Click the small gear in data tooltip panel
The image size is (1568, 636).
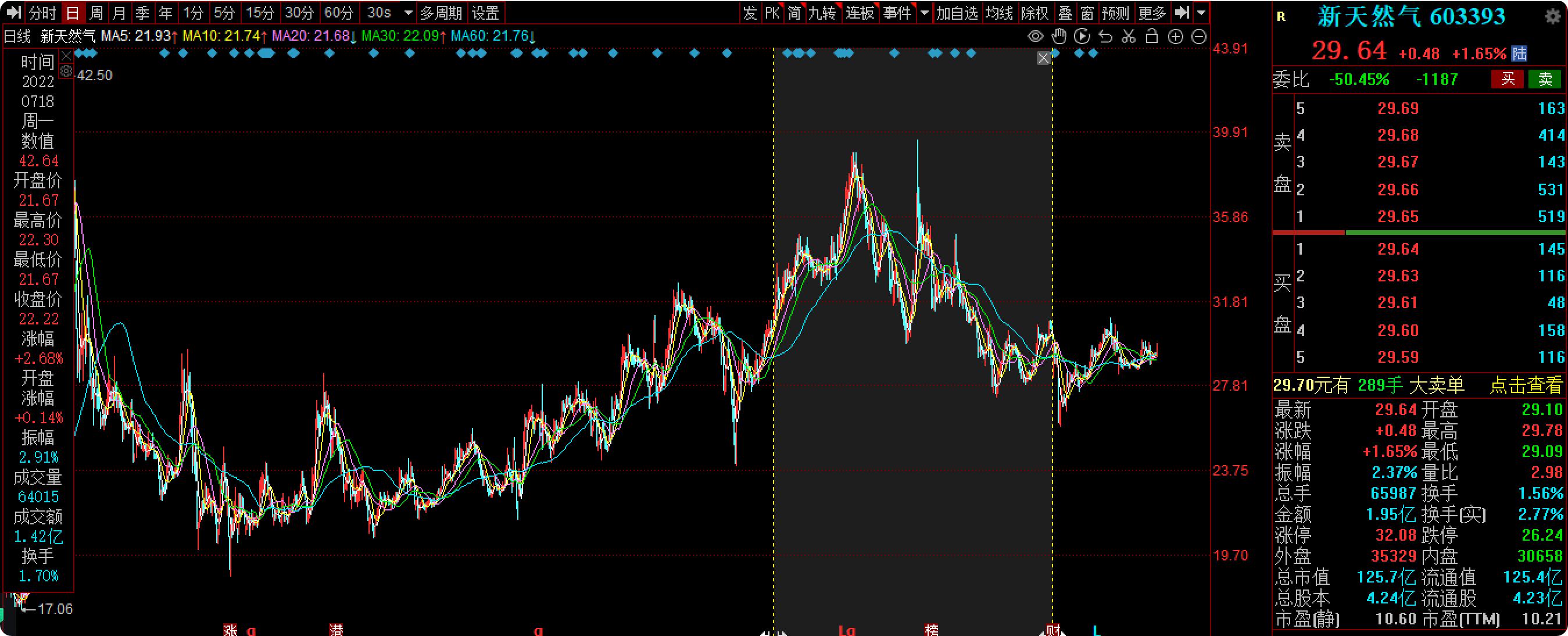coord(66,71)
